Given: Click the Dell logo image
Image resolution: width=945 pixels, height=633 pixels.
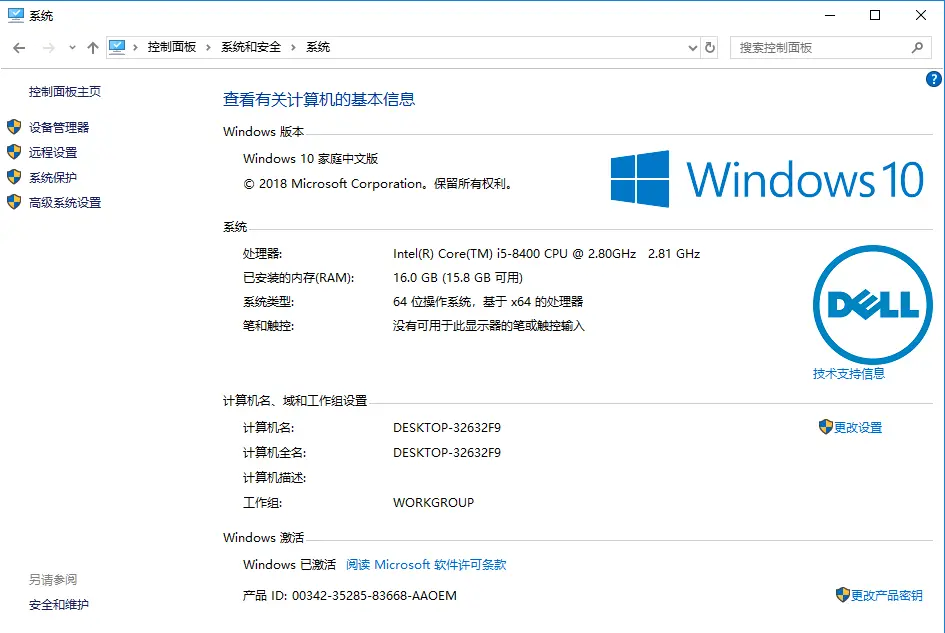Looking at the screenshot, I should pyautogui.click(x=872, y=304).
